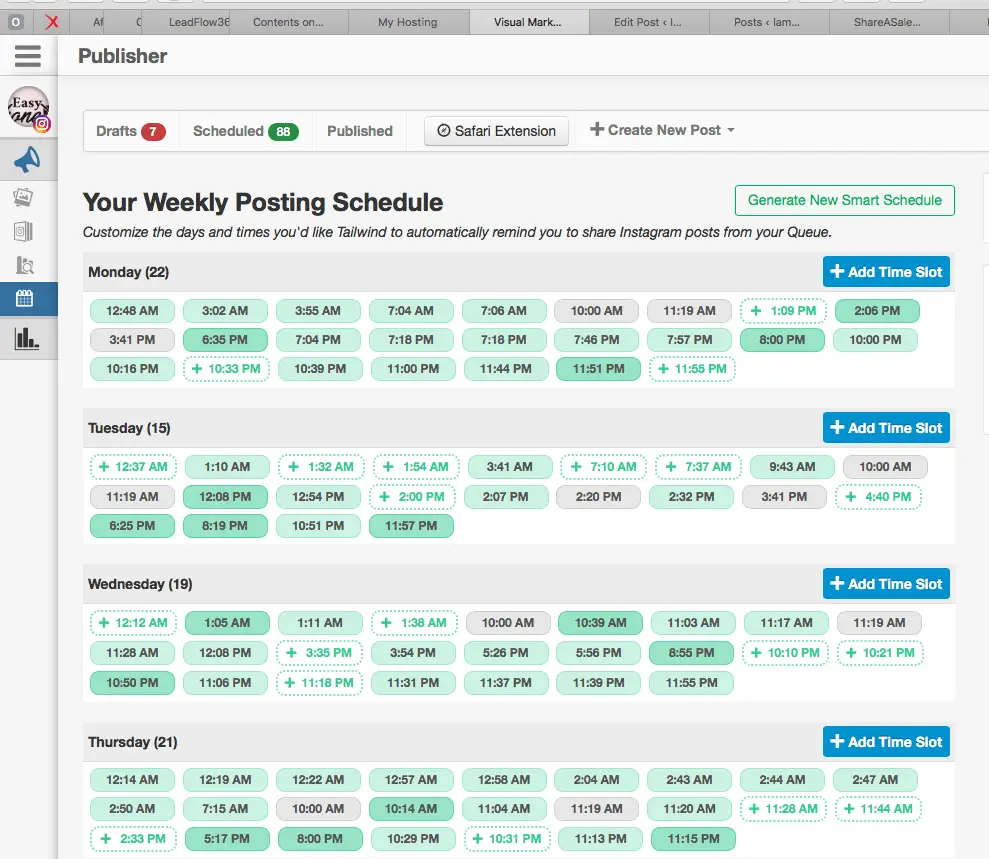The height and width of the screenshot is (859, 989).
Task: Open Wednesday's 10:39 AM time slot
Action: [600, 623]
